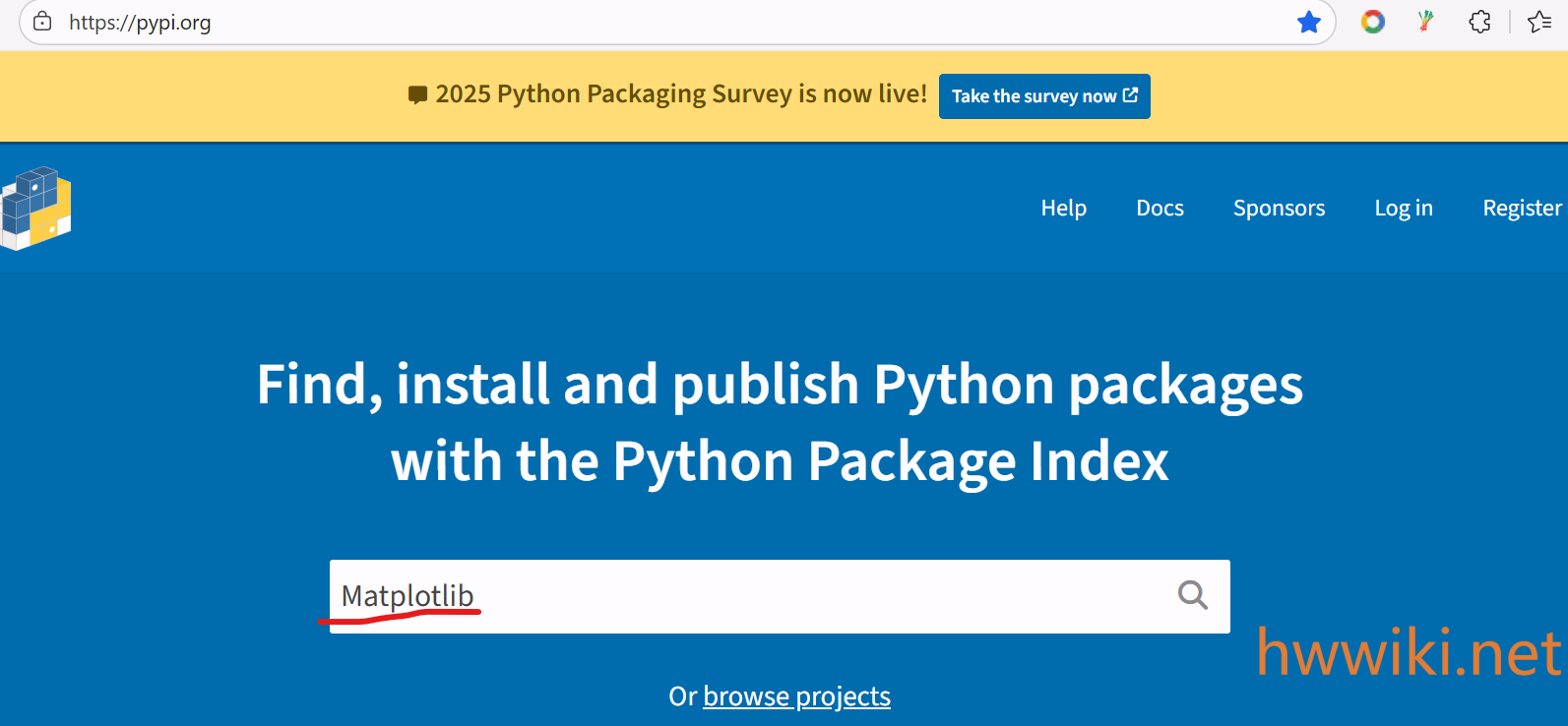Click the PyPI cube logo
This screenshot has height=726, width=1568.
pos(36,208)
